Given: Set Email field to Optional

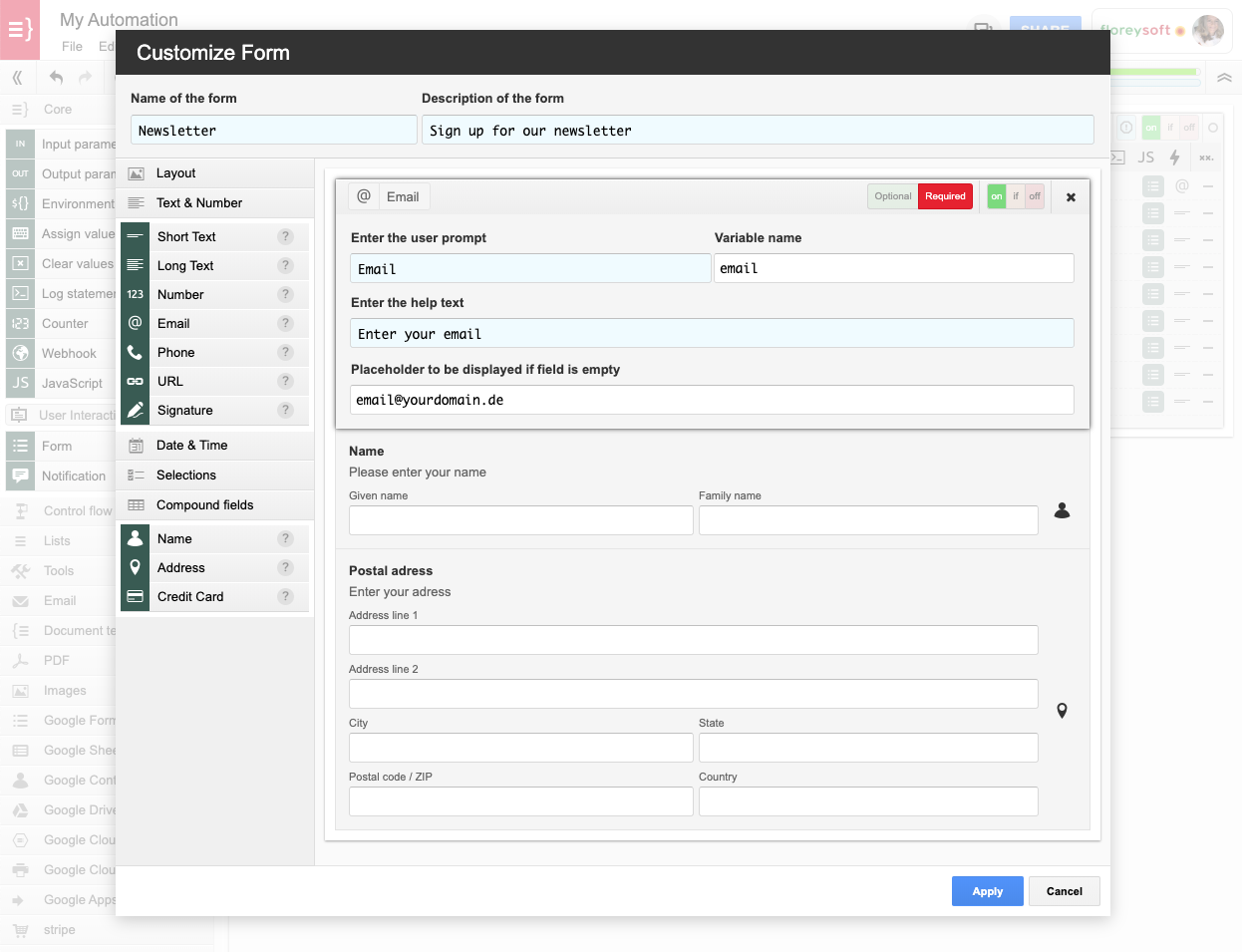Looking at the screenshot, I should (893, 196).
